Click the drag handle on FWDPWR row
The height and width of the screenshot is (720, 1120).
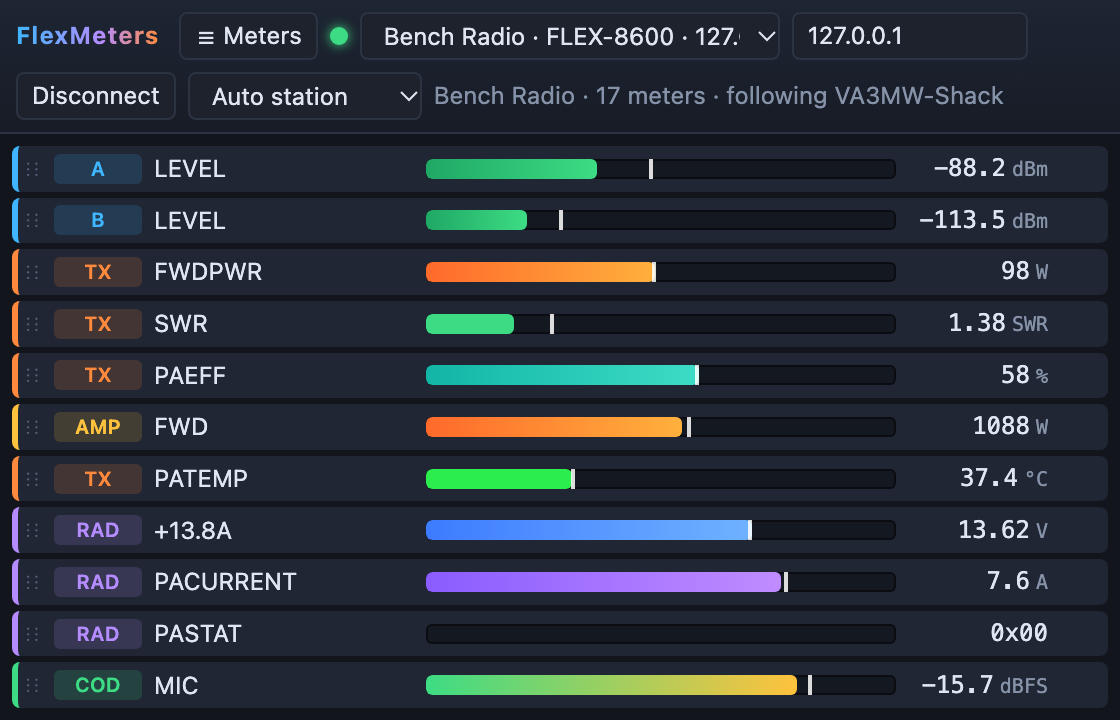[x=32, y=272]
